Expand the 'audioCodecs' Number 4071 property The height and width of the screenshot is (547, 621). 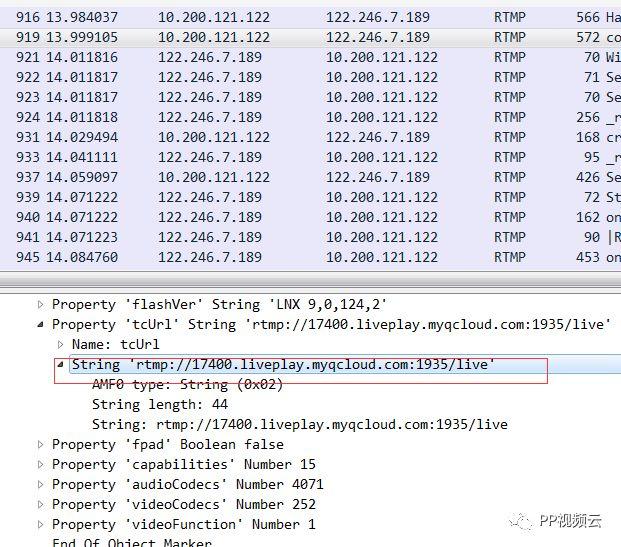point(41,484)
